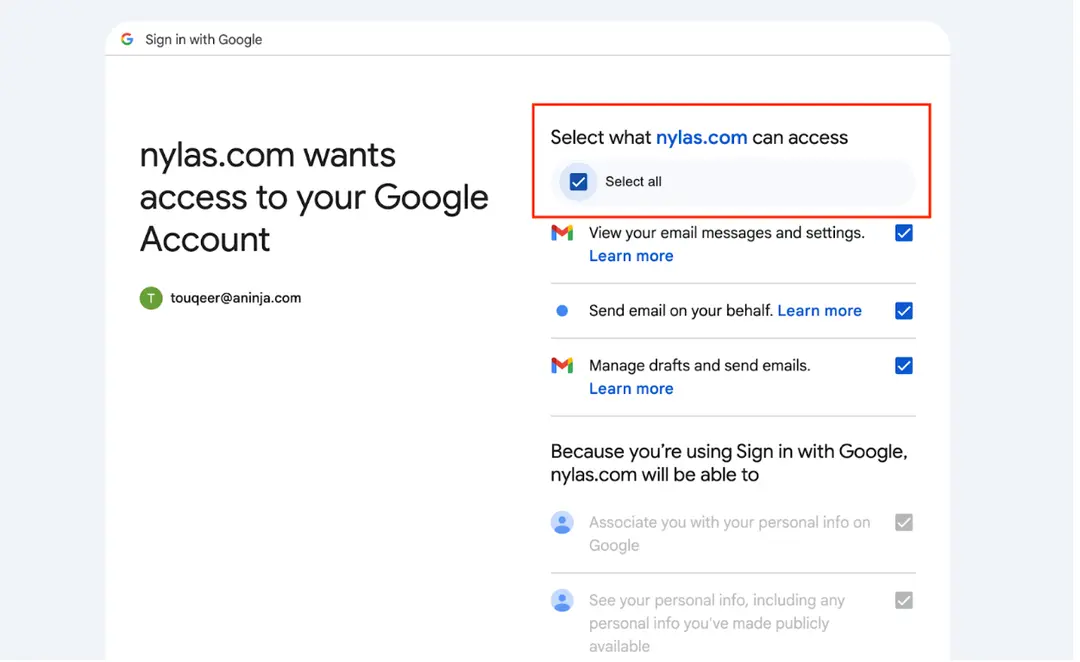The height and width of the screenshot is (662, 1080).
Task: Uncheck Manage drafts and send emails
Action: (904, 366)
